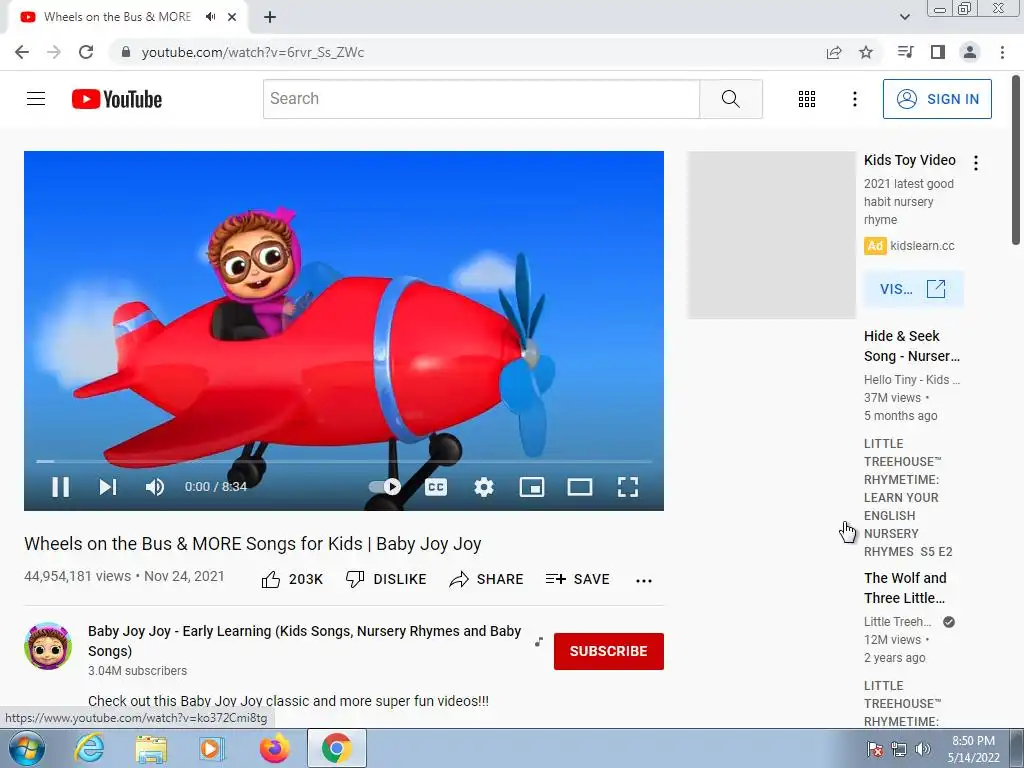Open tab search chevron

[905, 17]
